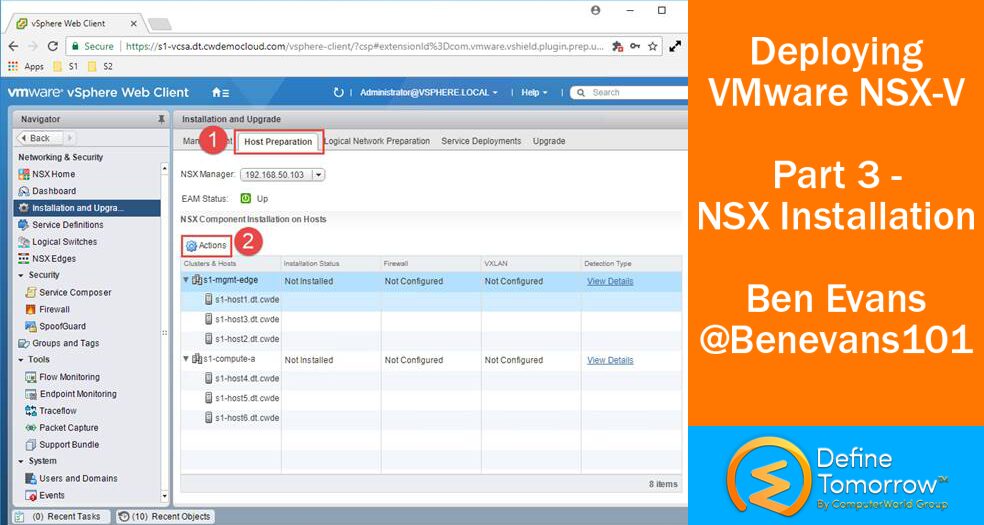
Task: Open Traceflow
Action: coord(51,411)
